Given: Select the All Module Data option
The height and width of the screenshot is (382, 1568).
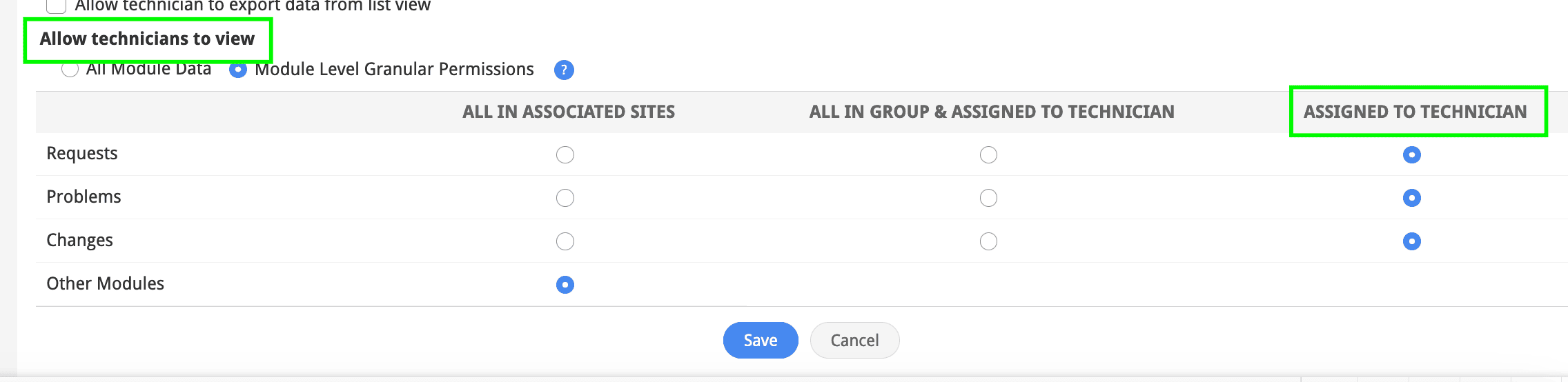Looking at the screenshot, I should (70, 70).
